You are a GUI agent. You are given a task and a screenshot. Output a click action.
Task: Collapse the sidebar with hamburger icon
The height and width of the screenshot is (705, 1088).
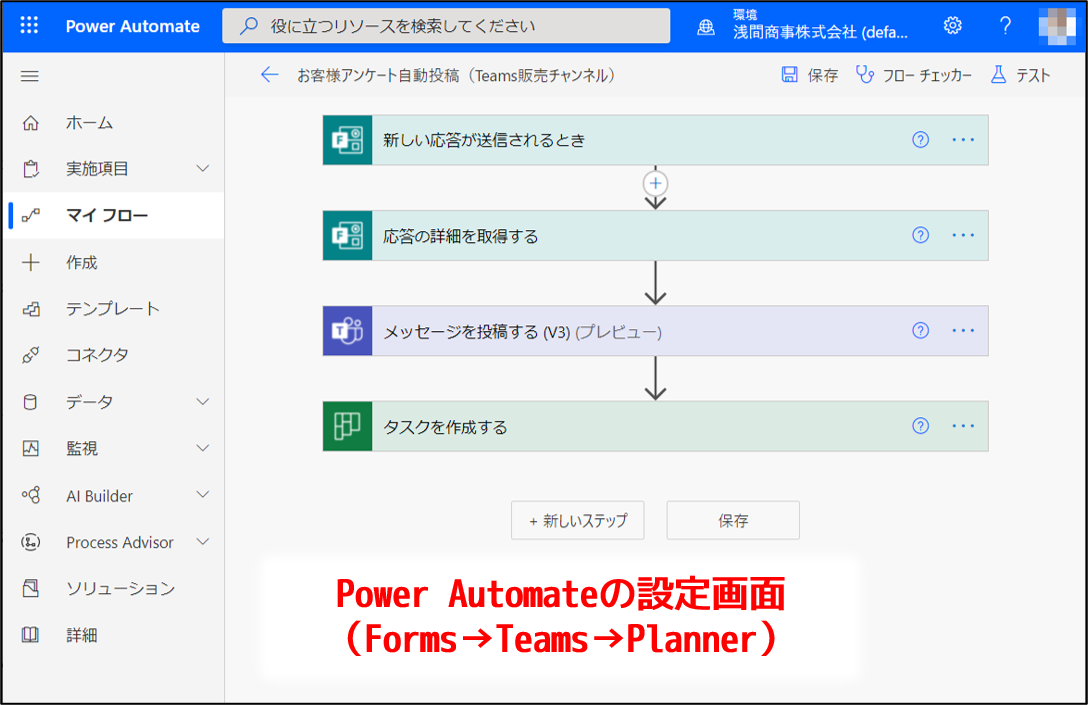coord(29,76)
